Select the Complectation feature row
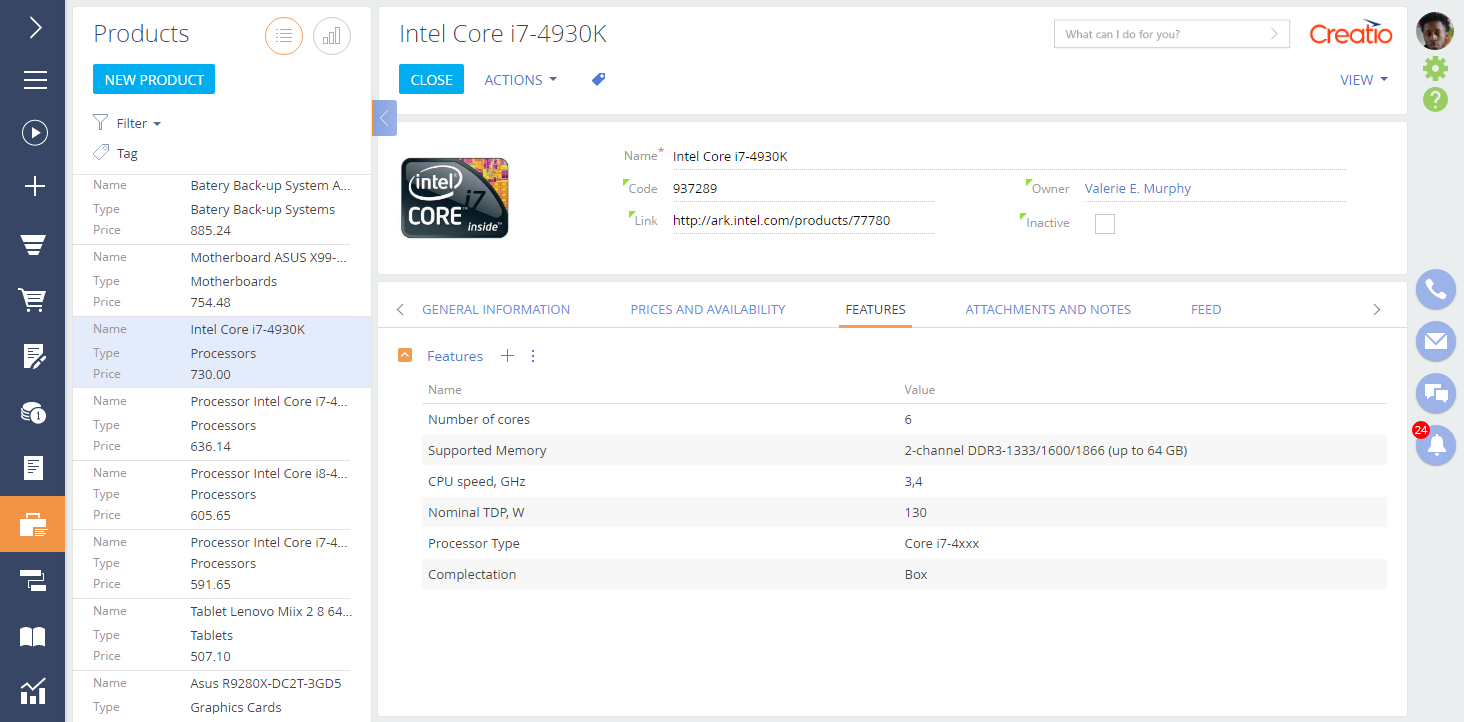 tap(904, 574)
